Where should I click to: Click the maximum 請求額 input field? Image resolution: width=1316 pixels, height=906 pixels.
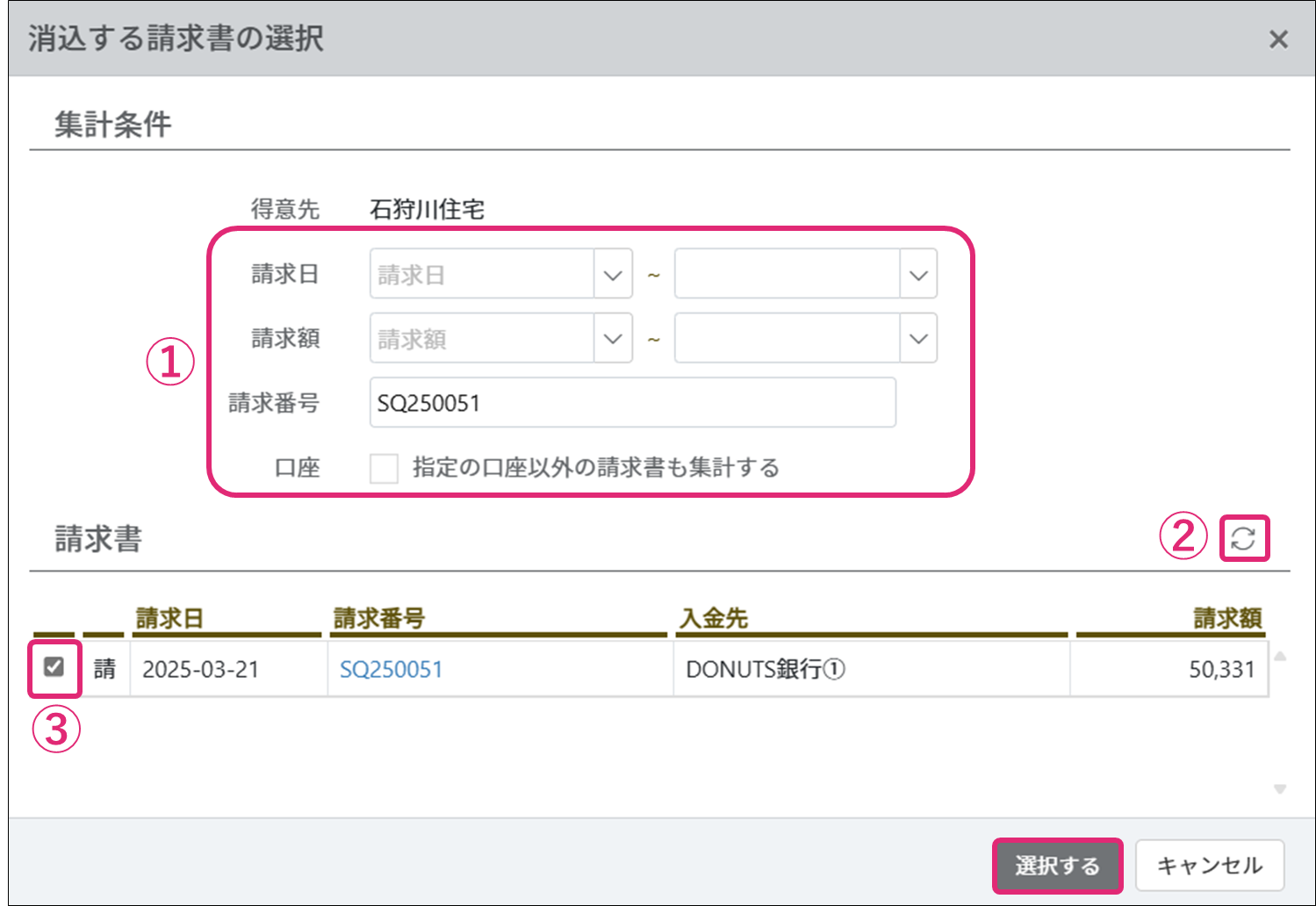(x=786, y=339)
